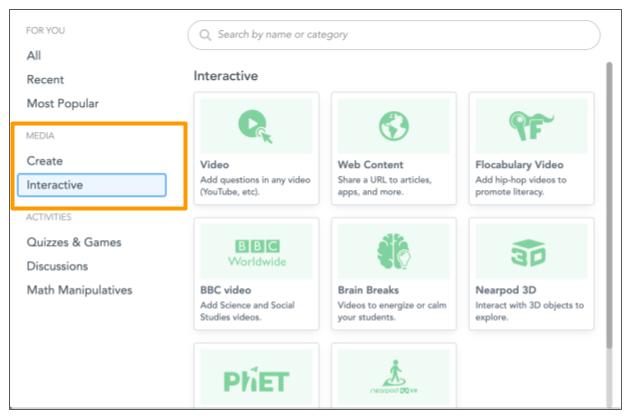Click the magnifying glass search icon
The image size is (629, 416).
[x=207, y=35]
